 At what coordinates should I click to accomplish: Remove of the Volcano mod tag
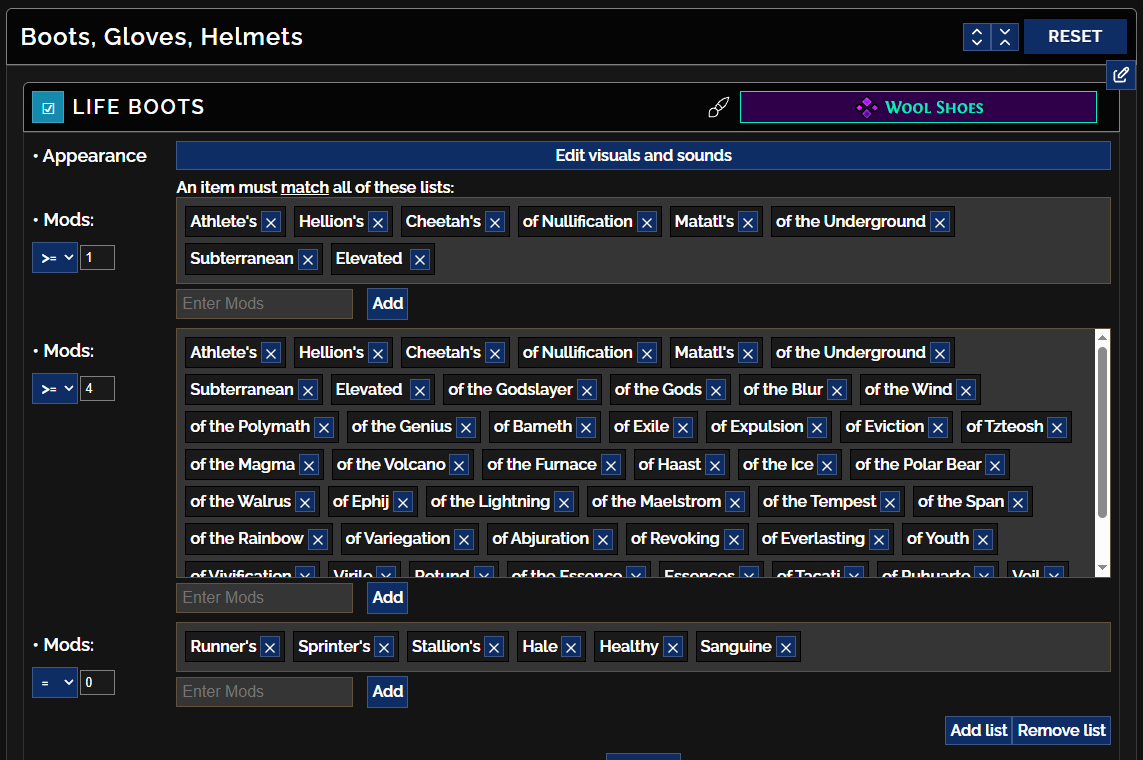pyautogui.click(x=459, y=465)
